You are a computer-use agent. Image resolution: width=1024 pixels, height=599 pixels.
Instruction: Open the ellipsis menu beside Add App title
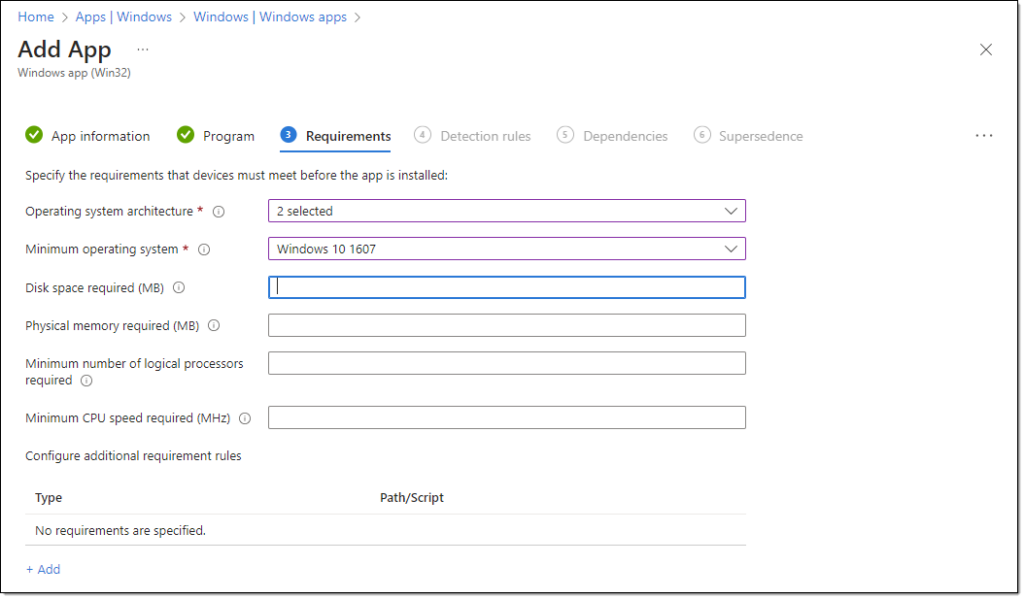coord(142,48)
